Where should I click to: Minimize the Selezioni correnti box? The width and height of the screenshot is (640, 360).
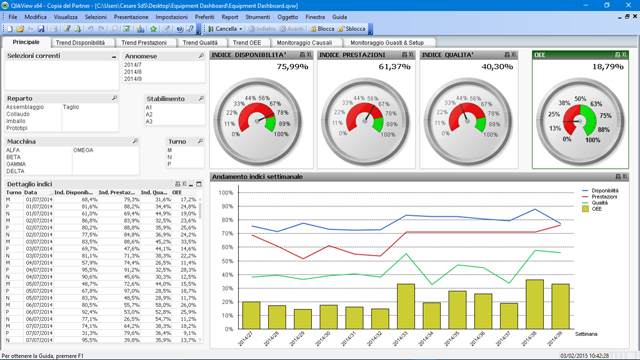(x=114, y=57)
